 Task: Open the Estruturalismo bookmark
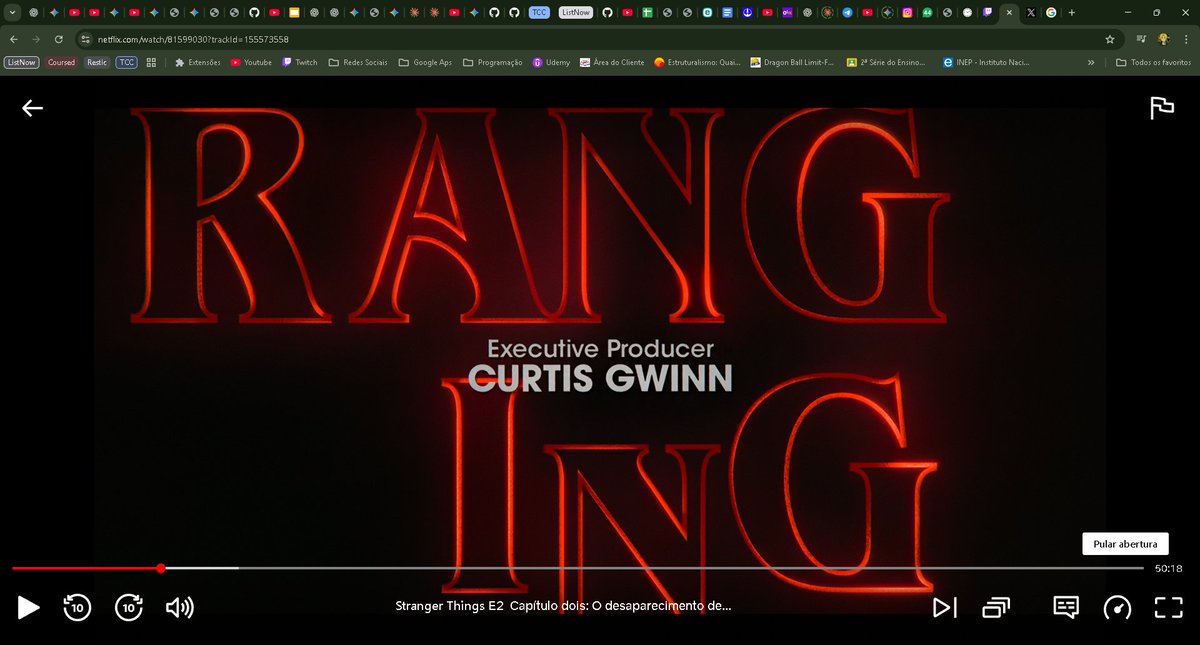pos(698,62)
